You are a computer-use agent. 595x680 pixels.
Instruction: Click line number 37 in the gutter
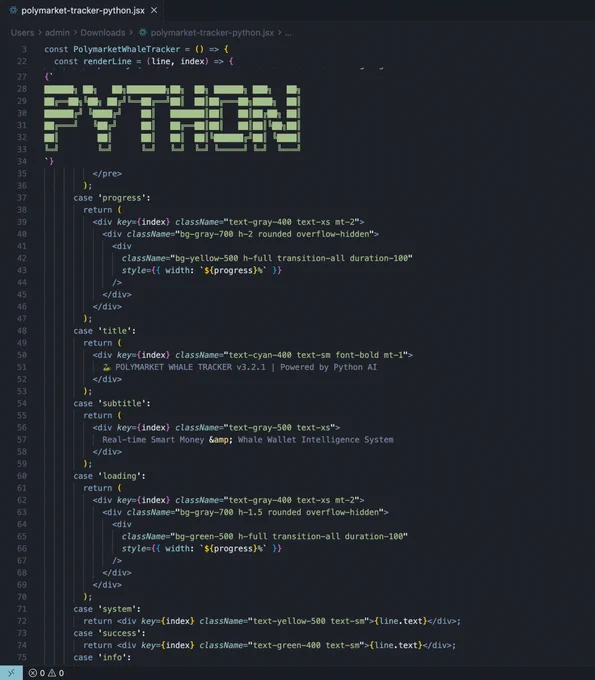point(22,198)
